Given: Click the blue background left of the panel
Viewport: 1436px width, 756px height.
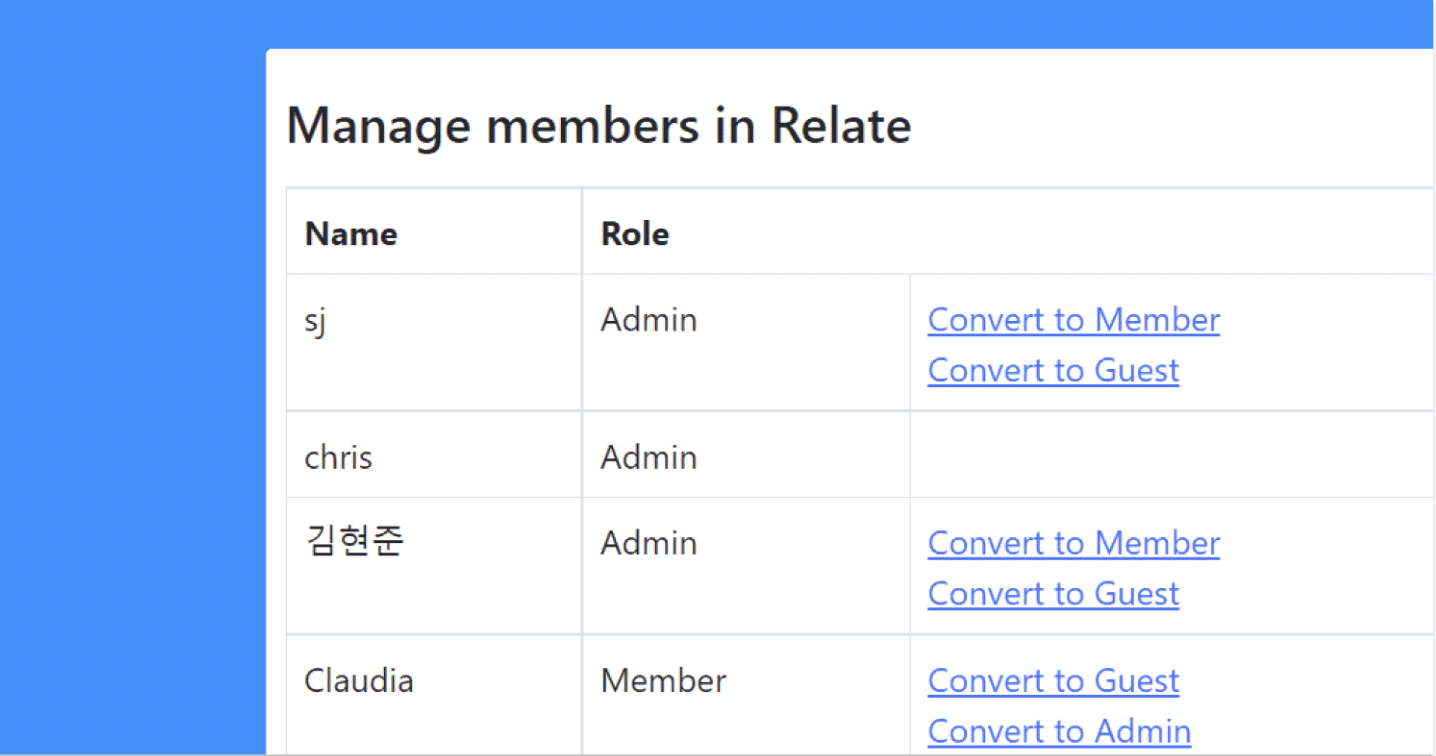Looking at the screenshot, I should 130,400.
